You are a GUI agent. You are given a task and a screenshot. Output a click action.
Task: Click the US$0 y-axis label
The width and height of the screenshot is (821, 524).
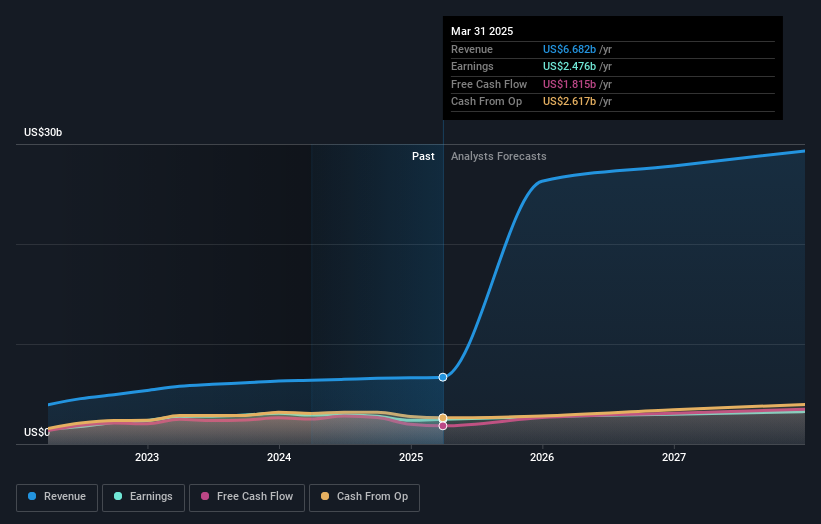coord(36,432)
